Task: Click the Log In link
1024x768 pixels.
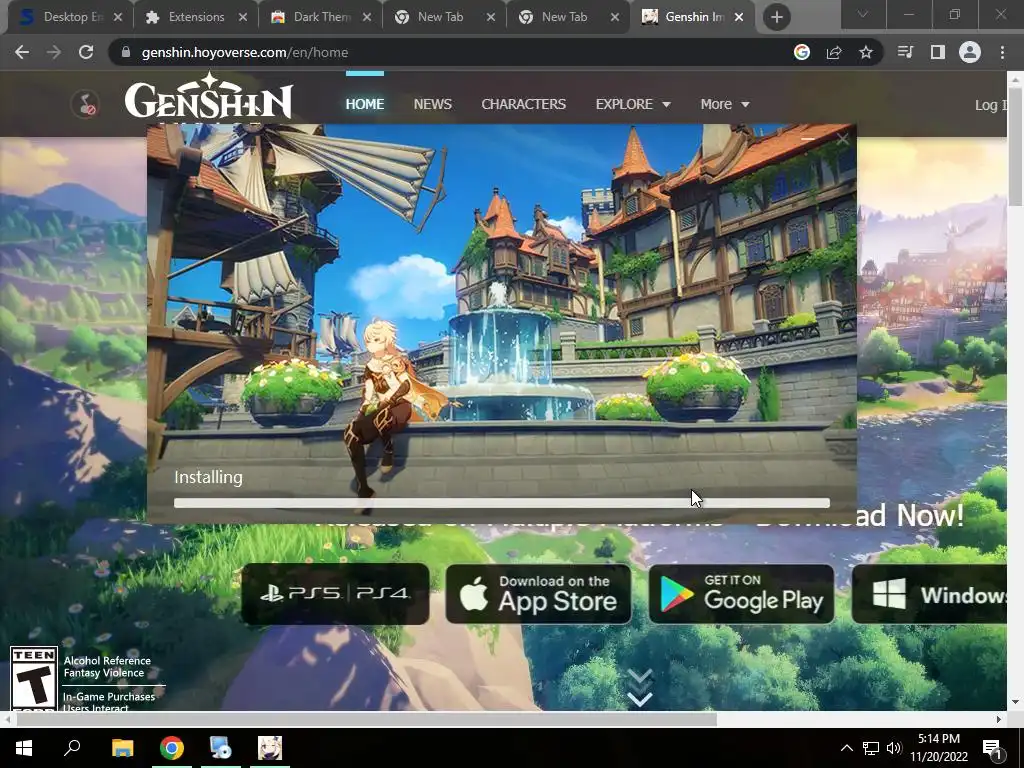Action: click(x=991, y=104)
